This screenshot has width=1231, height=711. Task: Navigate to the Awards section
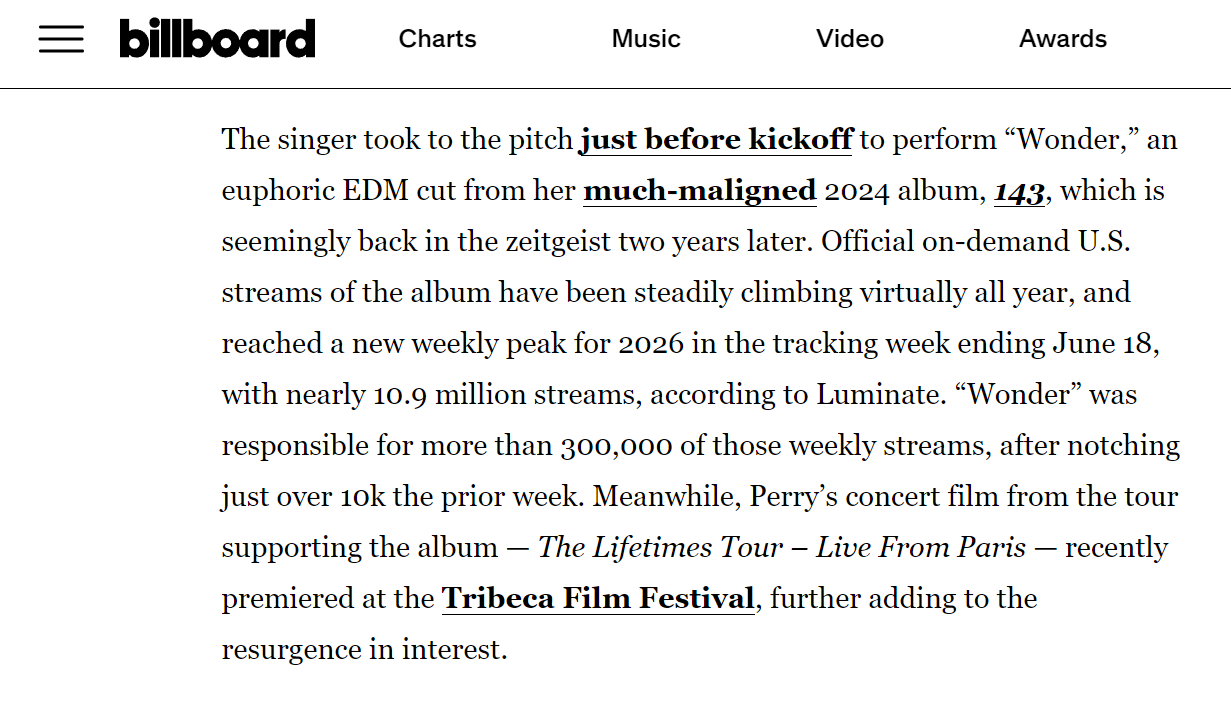[x=1063, y=39]
